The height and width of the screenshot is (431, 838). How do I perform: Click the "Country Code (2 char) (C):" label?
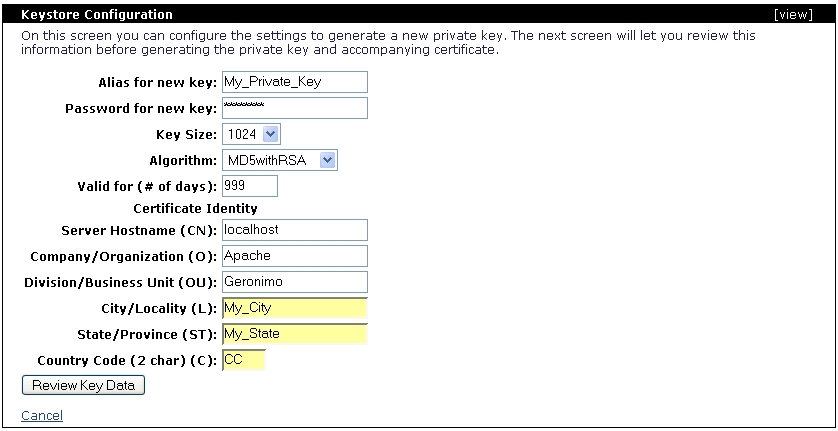coord(127,360)
